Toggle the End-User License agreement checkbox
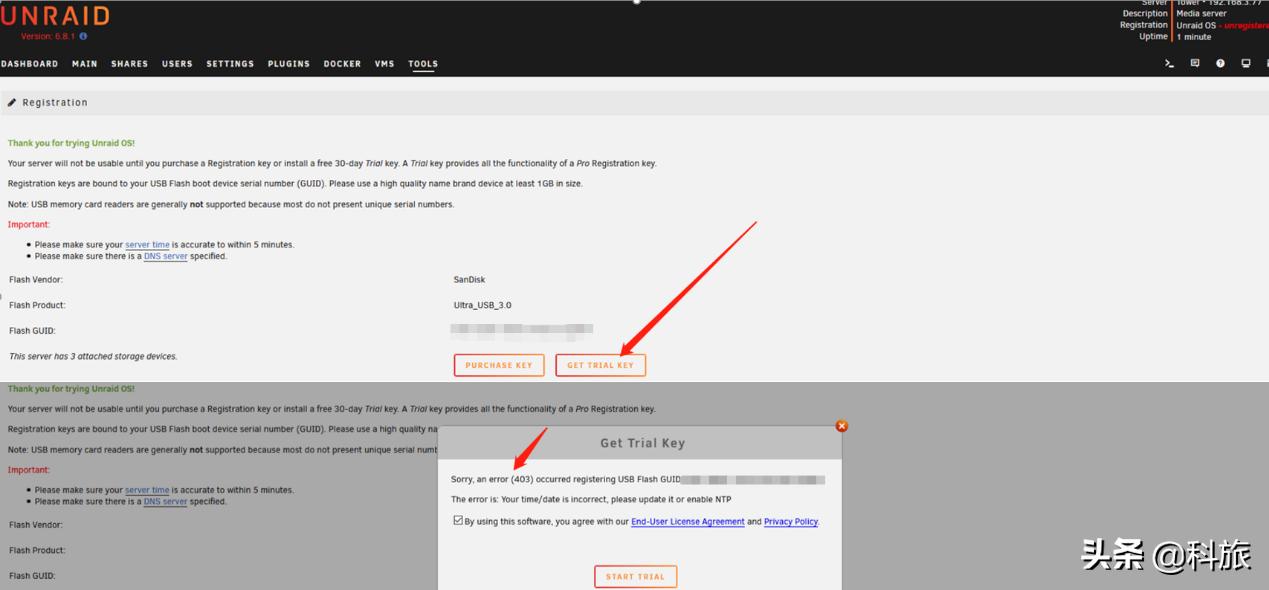The height and width of the screenshot is (590, 1269). [x=457, y=521]
